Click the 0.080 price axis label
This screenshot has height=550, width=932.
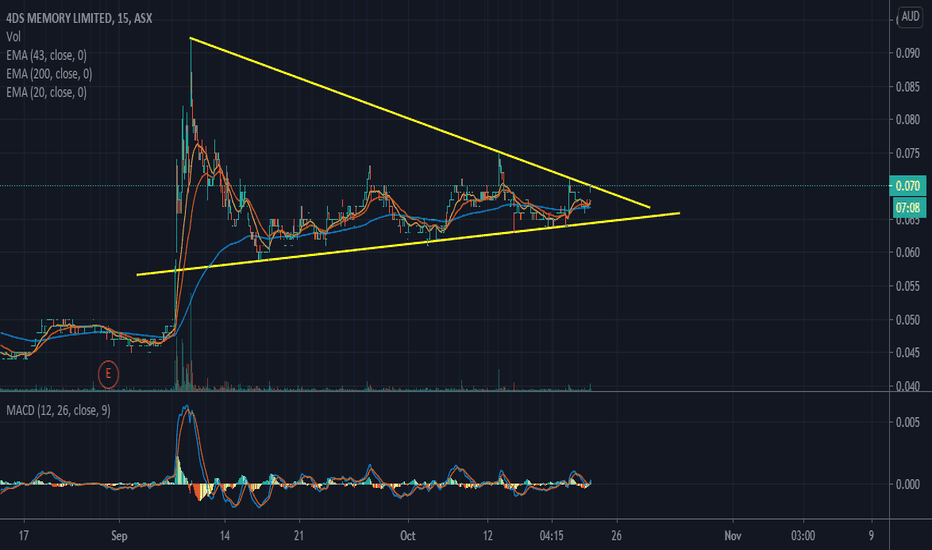(908, 120)
